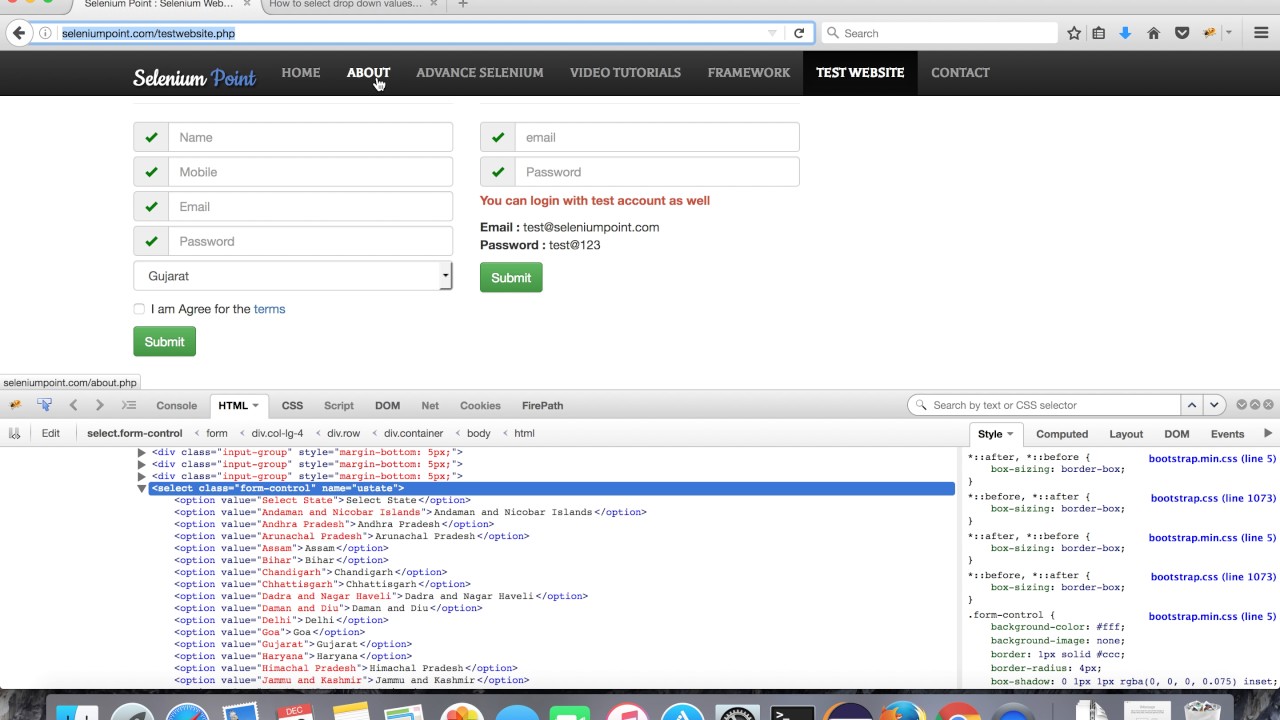Open the new tab plus button
This screenshot has width=1280, height=720.
463,5
